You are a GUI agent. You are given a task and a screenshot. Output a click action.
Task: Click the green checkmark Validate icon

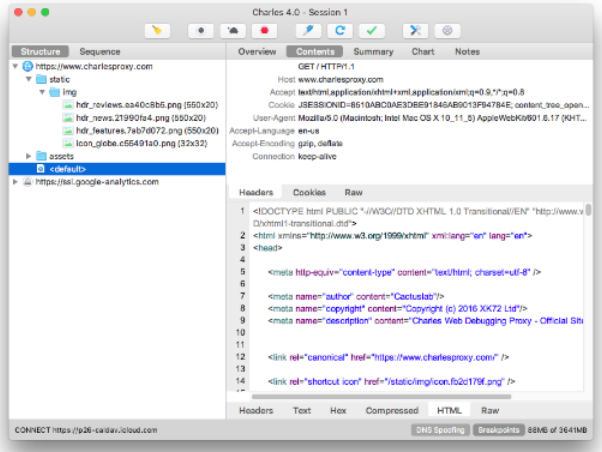pyautogui.click(x=372, y=31)
